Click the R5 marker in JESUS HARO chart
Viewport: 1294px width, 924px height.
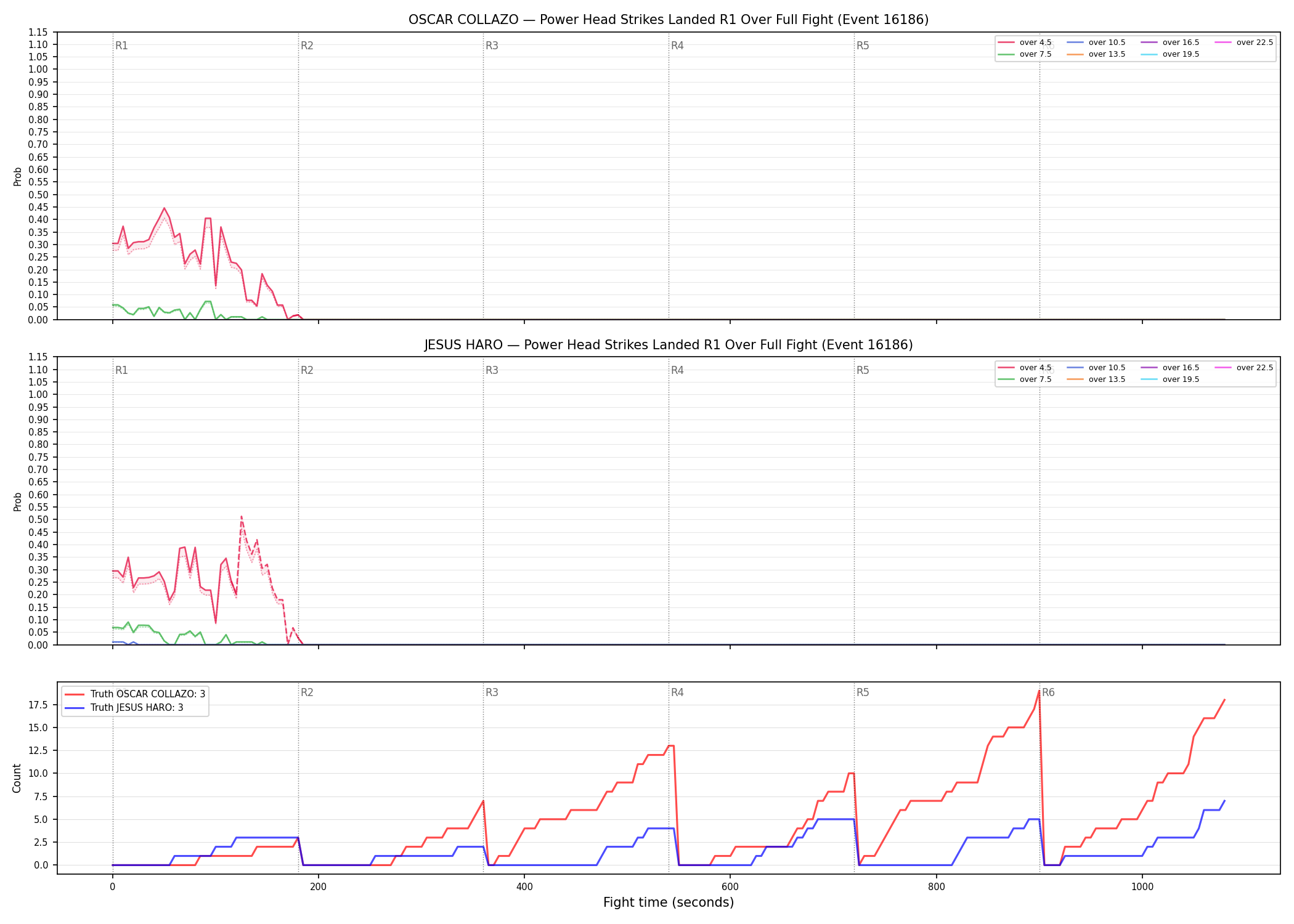click(x=863, y=370)
